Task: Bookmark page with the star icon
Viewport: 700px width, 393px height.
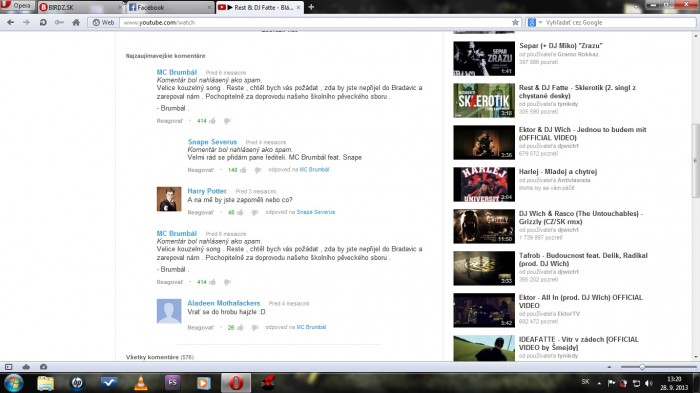Action: pyautogui.click(x=515, y=22)
